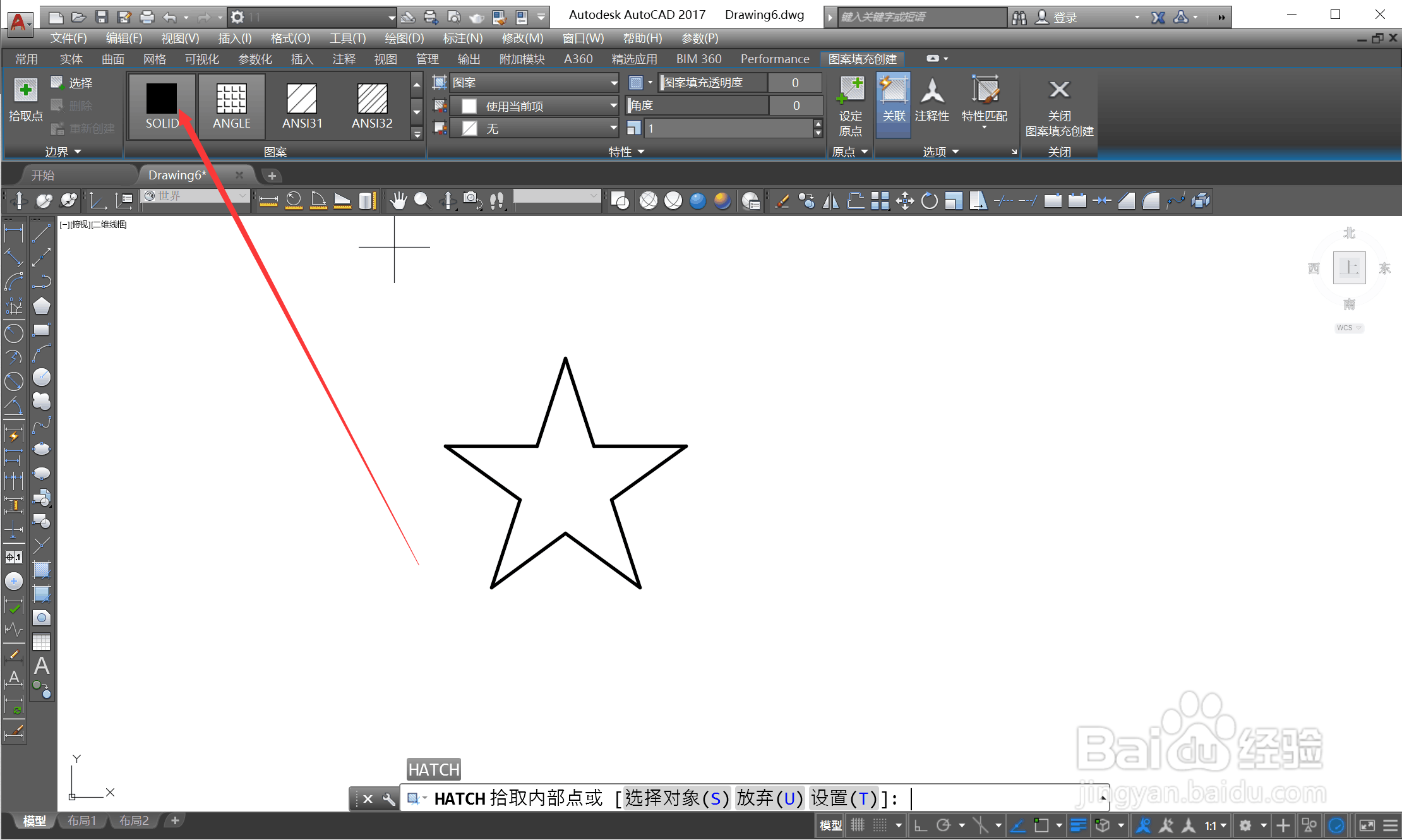
Task: Click the 拾取点 pick points tool
Action: [26, 101]
